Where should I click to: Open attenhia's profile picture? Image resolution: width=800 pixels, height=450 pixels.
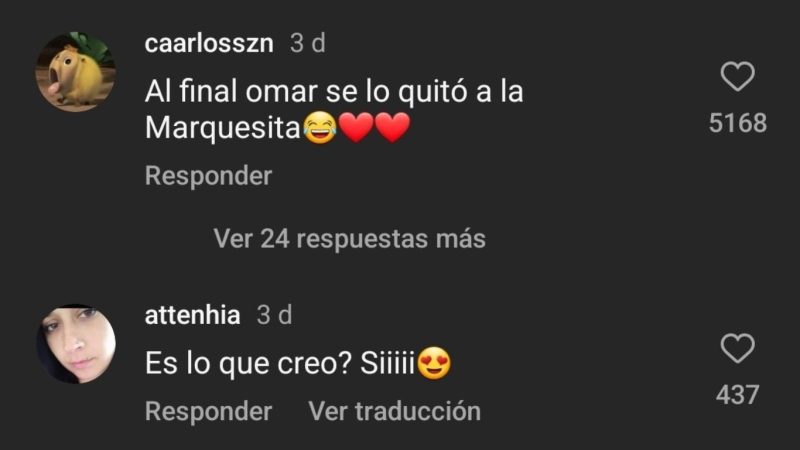(x=76, y=344)
